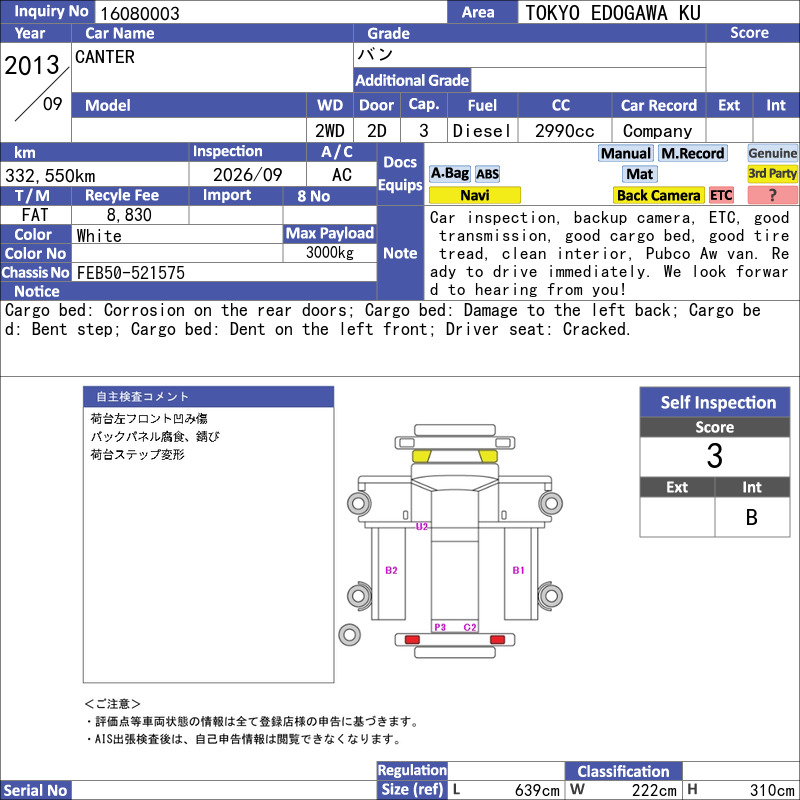Click engine displacement 2990cc
This screenshot has width=800, height=800.
click(x=564, y=131)
